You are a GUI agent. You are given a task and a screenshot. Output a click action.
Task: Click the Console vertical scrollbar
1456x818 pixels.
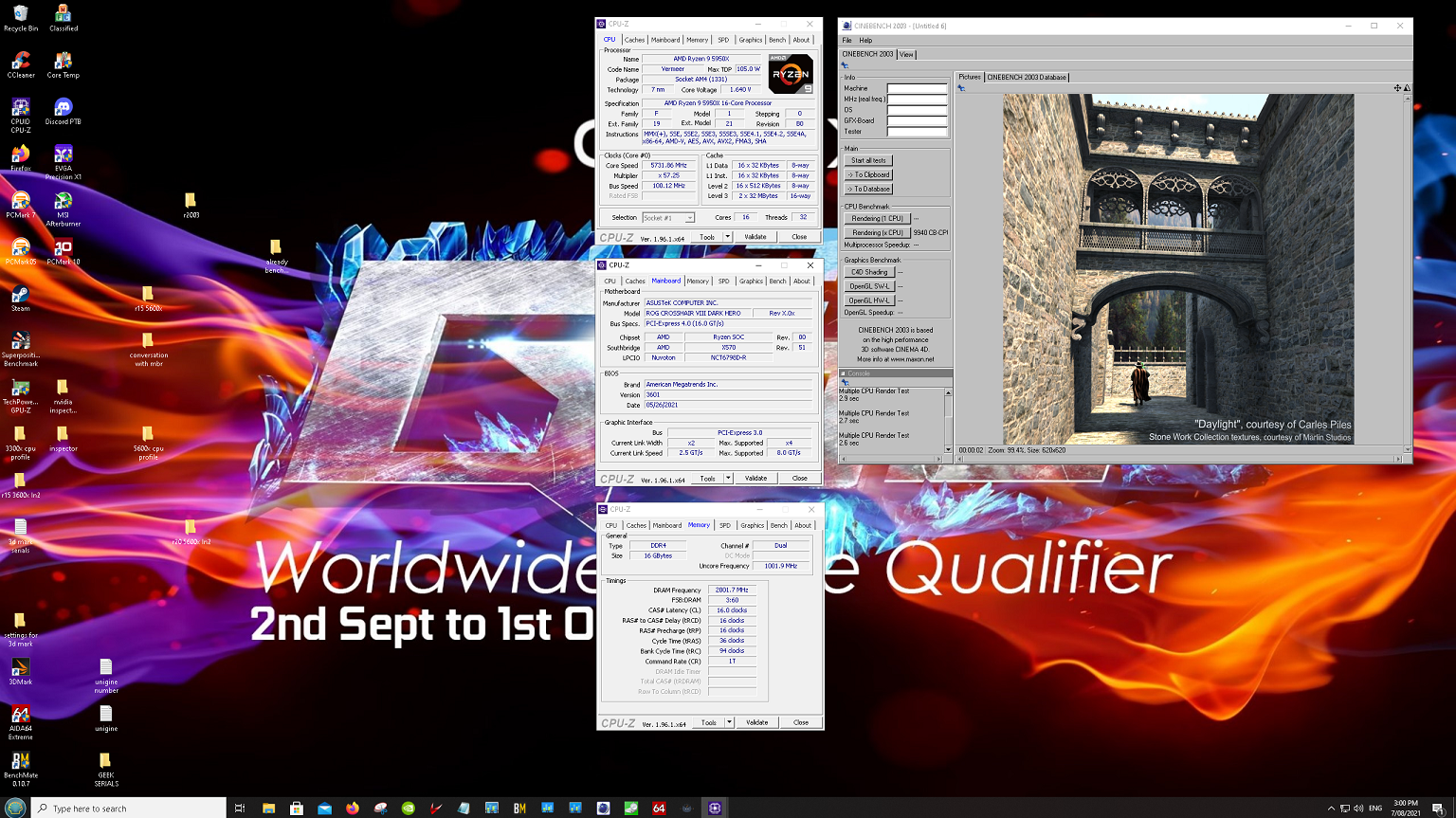[948, 420]
